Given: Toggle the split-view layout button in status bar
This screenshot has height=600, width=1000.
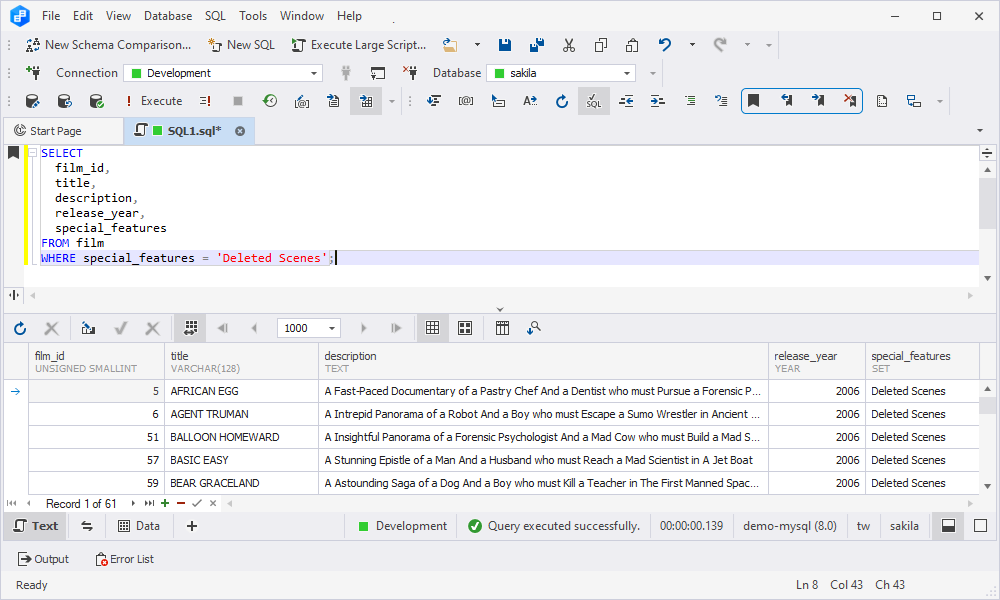Looking at the screenshot, I should coord(948,526).
